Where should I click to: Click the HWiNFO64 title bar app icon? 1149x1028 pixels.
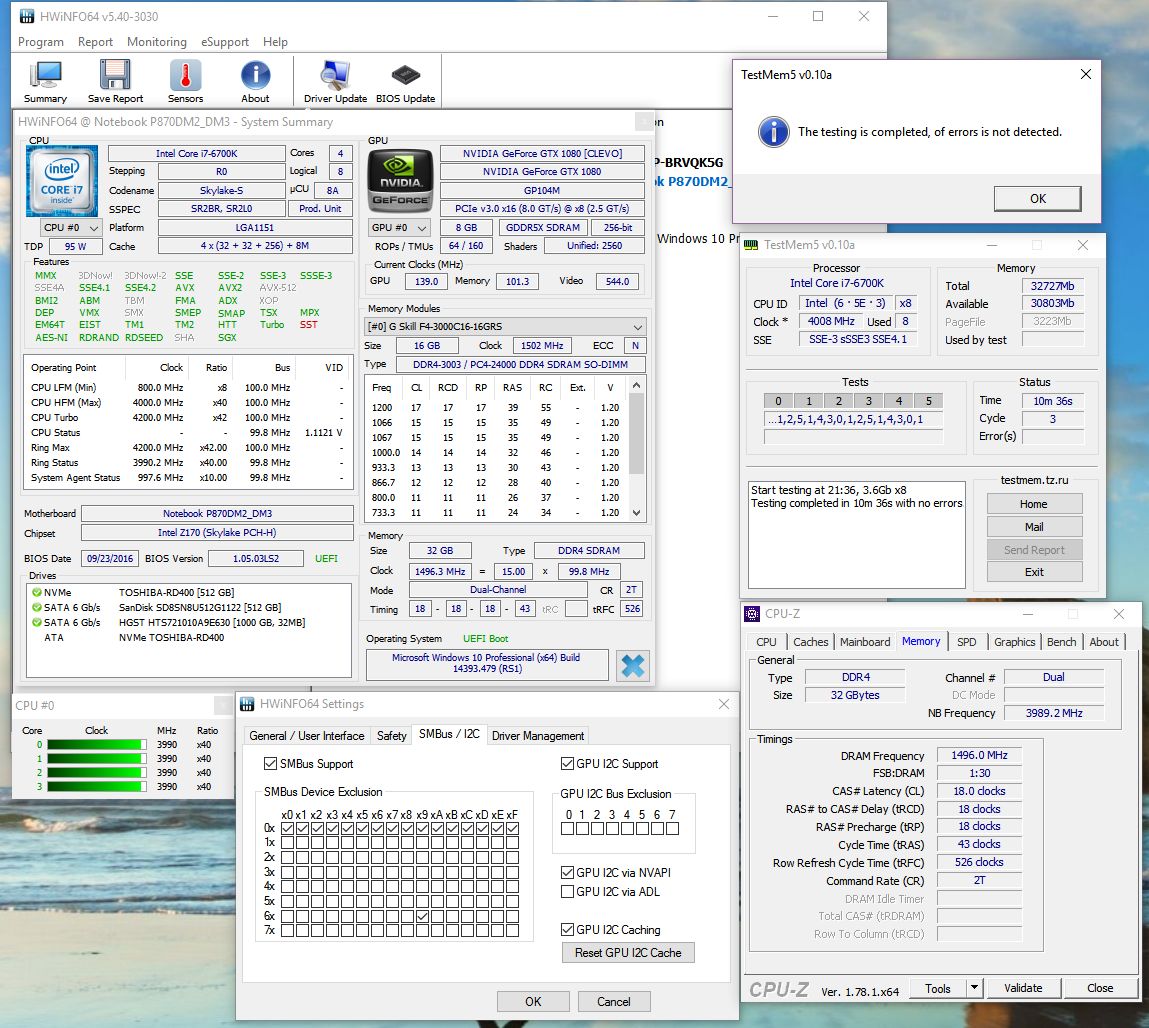tap(26, 16)
